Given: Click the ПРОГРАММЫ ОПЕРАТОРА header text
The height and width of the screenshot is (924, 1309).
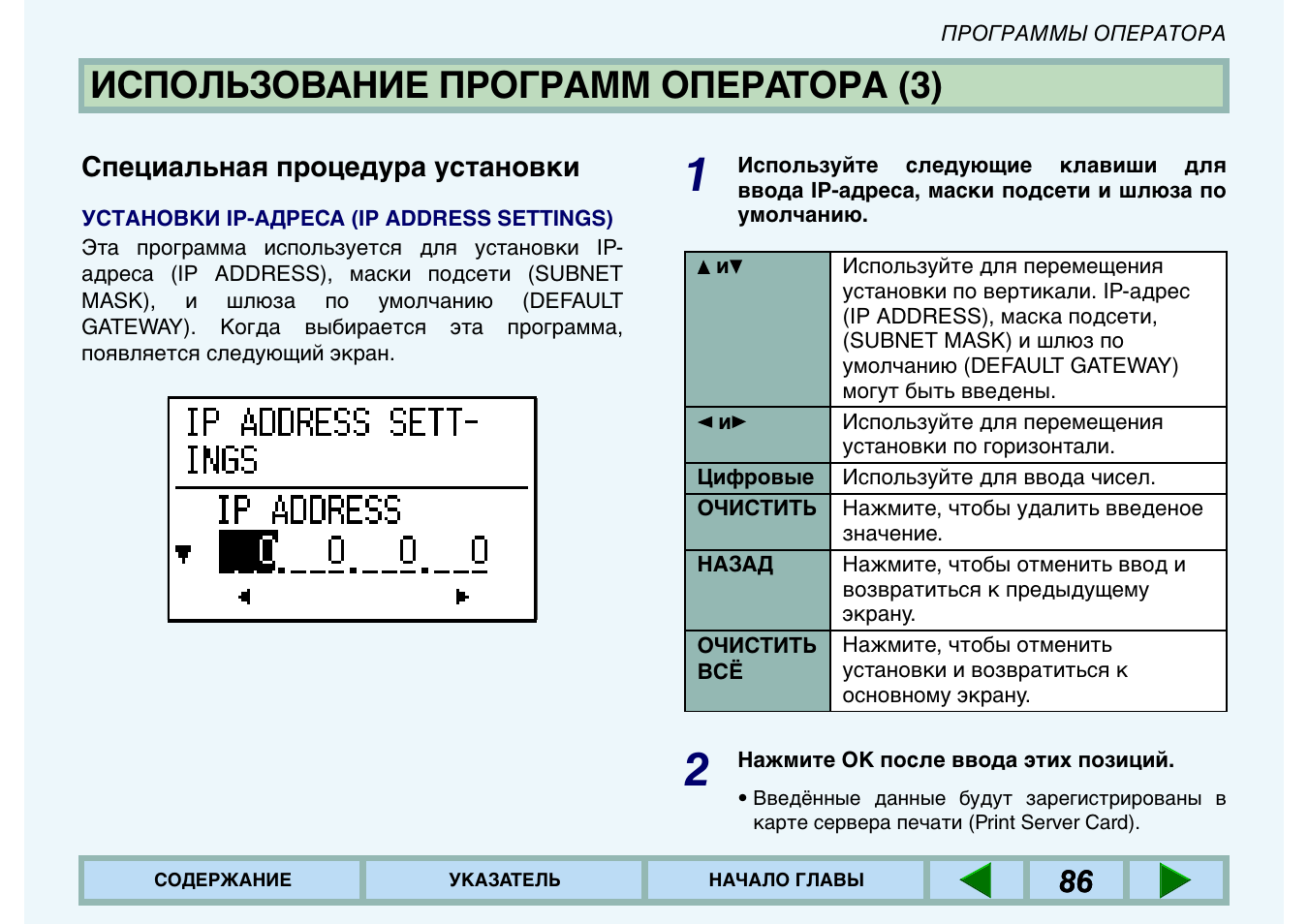Looking at the screenshot, I should [x=1083, y=33].
